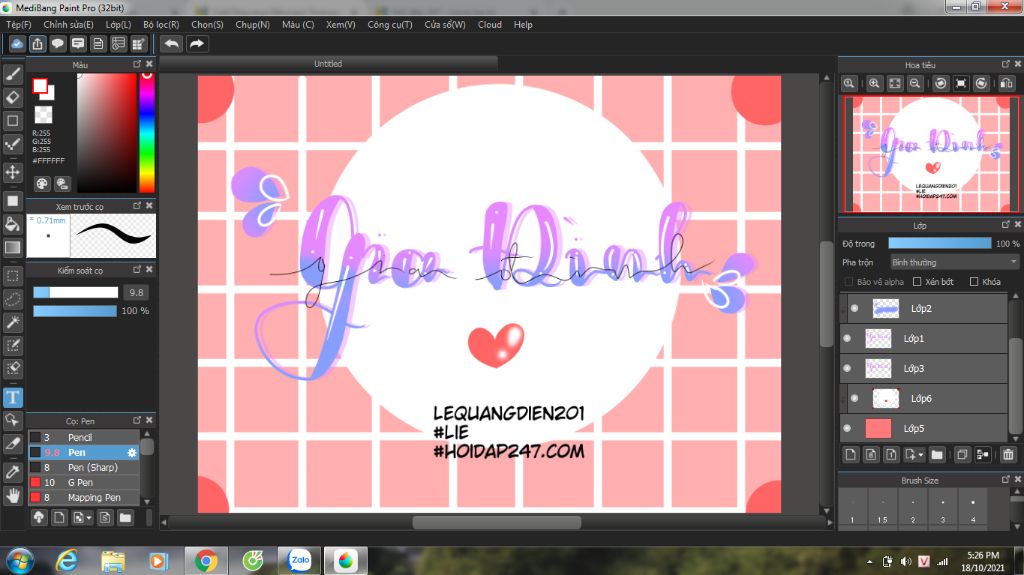Screen dimensions: 1024x575
Task: Select the G Pen brush
Action: coord(84,482)
